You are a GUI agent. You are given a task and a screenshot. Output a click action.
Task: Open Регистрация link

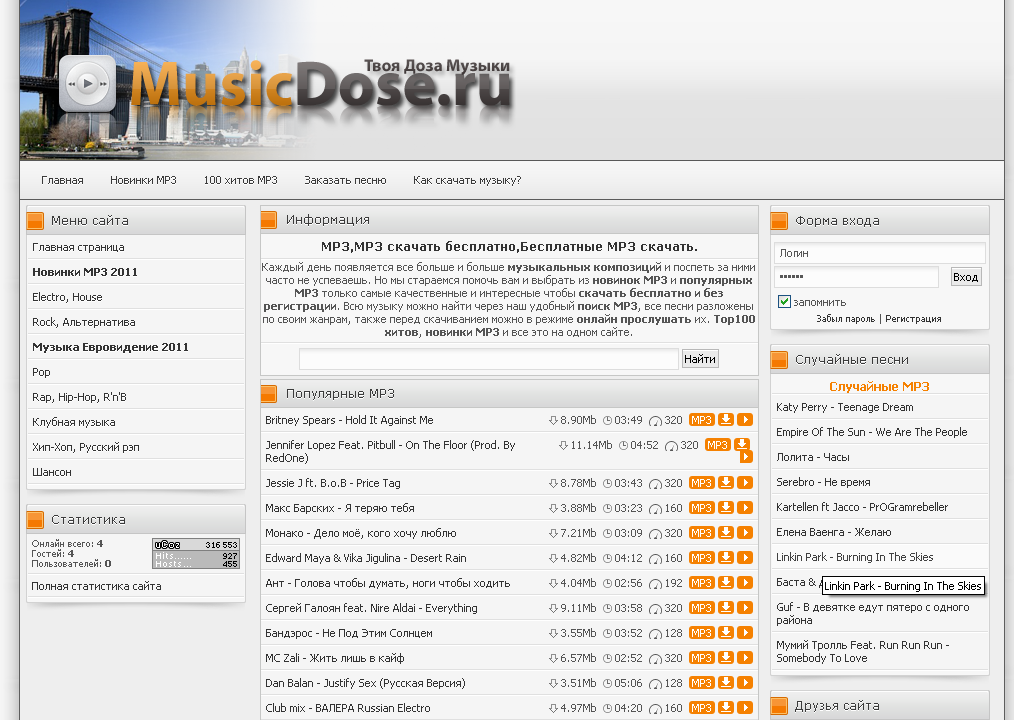click(913, 319)
